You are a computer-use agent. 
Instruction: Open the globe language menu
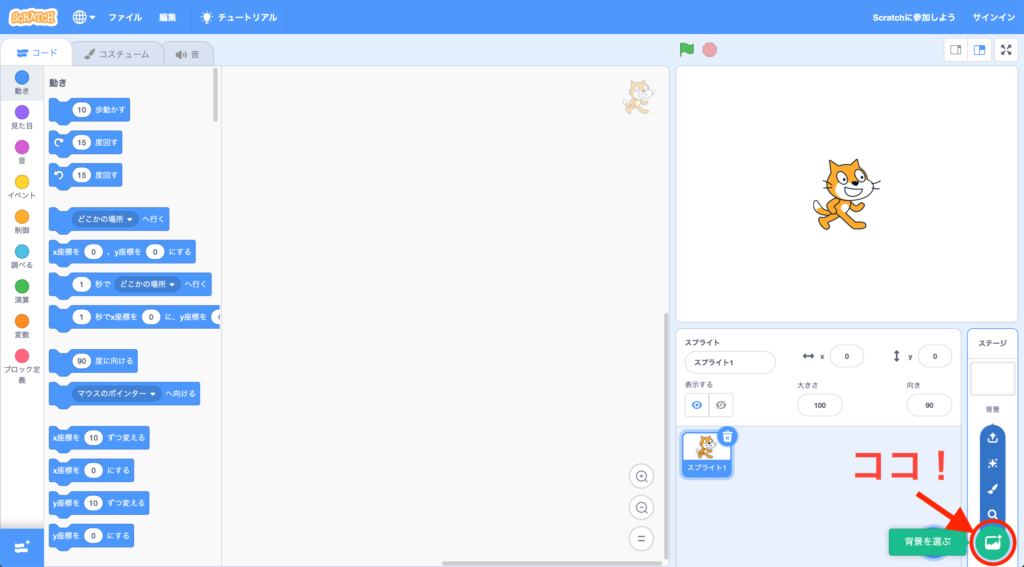pyautogui.click(x=84, y=17)
